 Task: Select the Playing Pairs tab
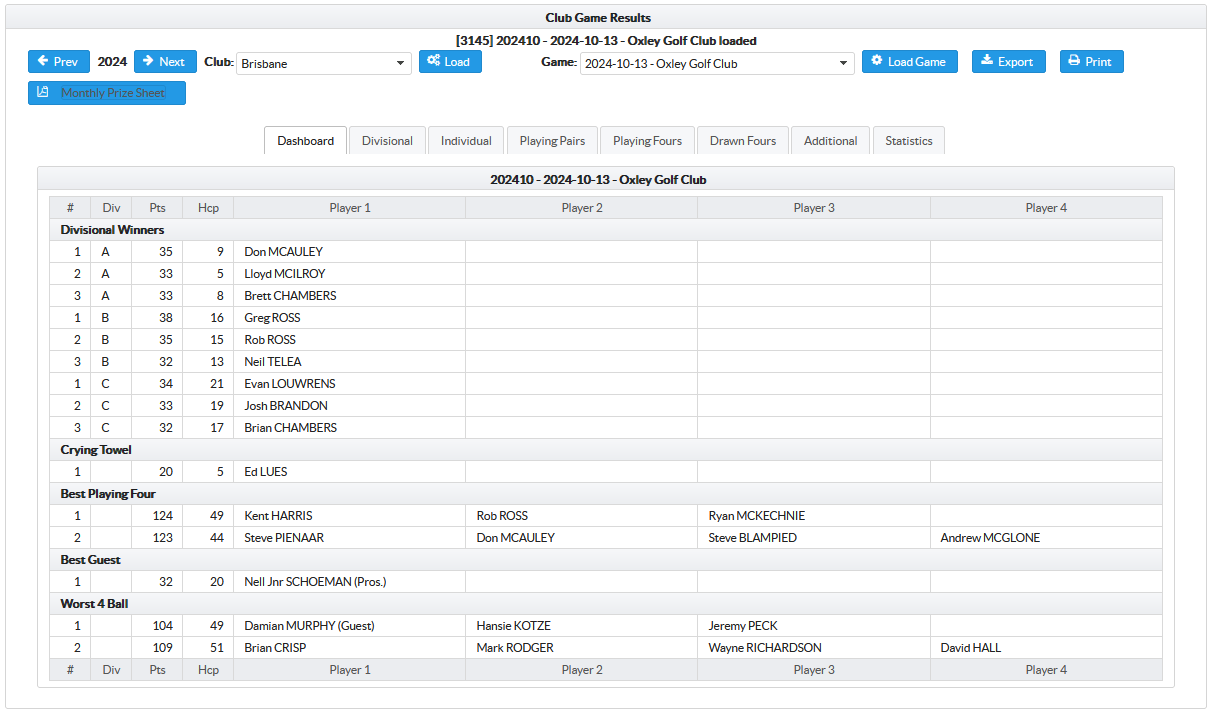(x=552, y=141)
